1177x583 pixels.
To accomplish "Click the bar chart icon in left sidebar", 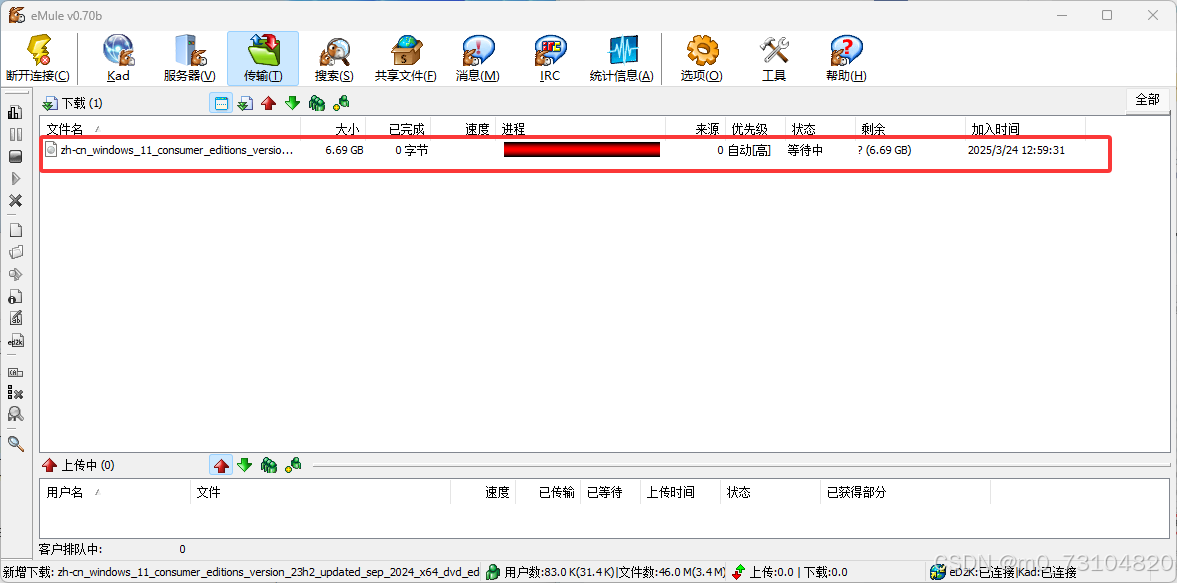I will [x=15, y=113].
